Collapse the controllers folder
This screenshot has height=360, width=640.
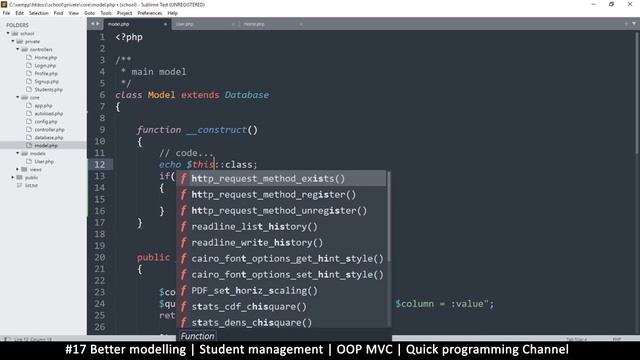click(18, 49)
